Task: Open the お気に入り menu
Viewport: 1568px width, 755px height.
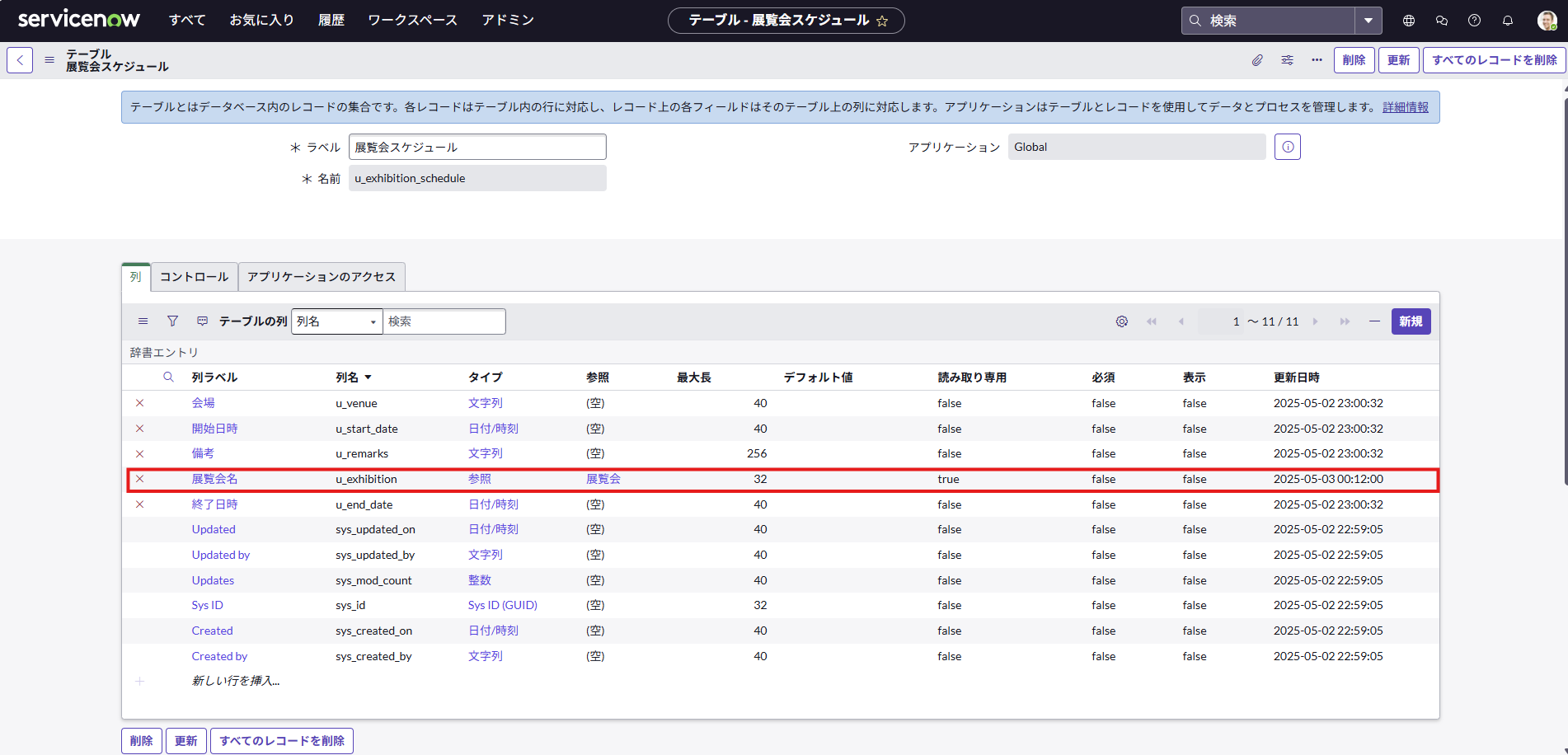Action: [261, 21]
